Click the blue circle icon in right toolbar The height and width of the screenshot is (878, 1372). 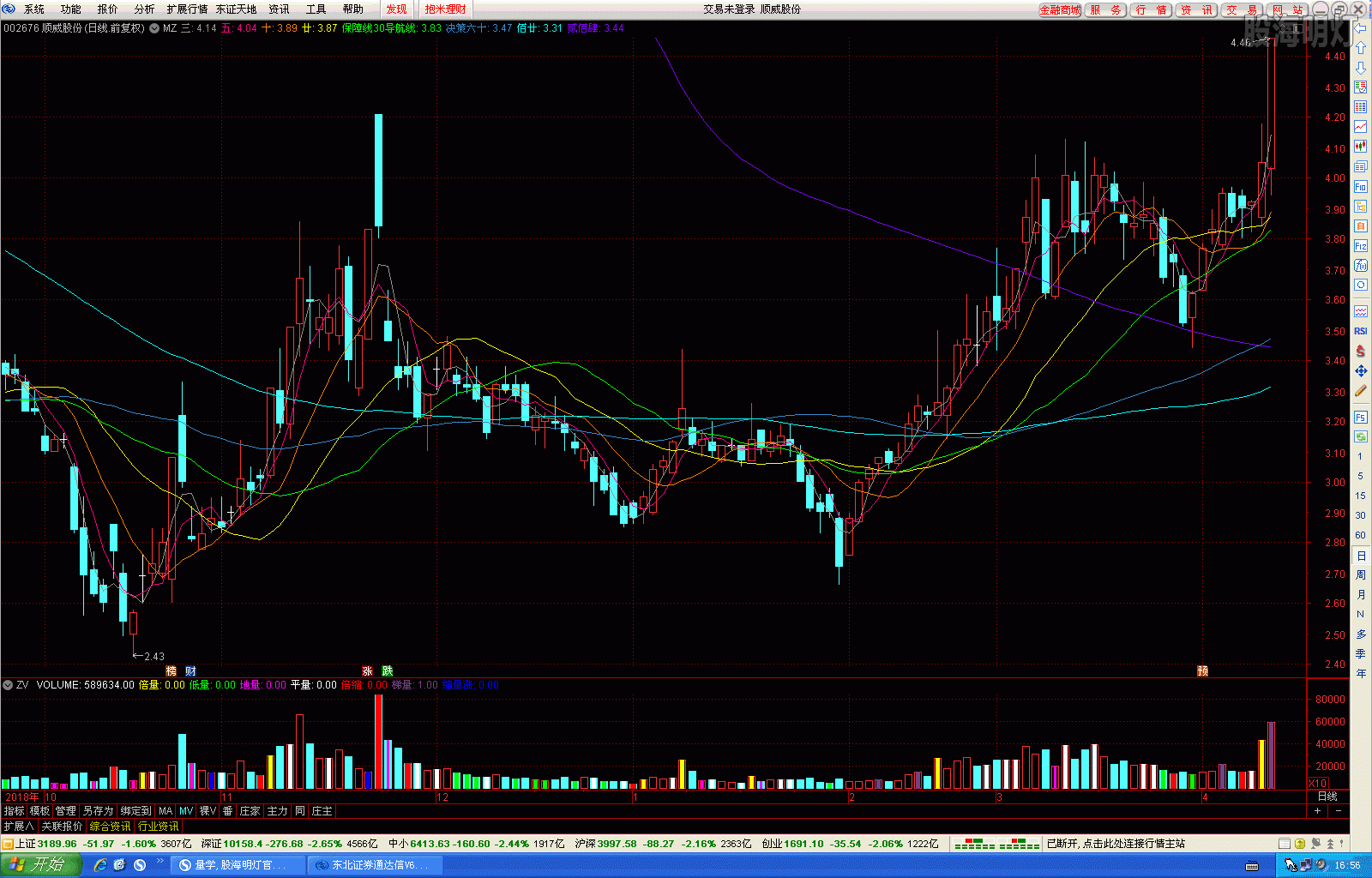coord(1361,285)
